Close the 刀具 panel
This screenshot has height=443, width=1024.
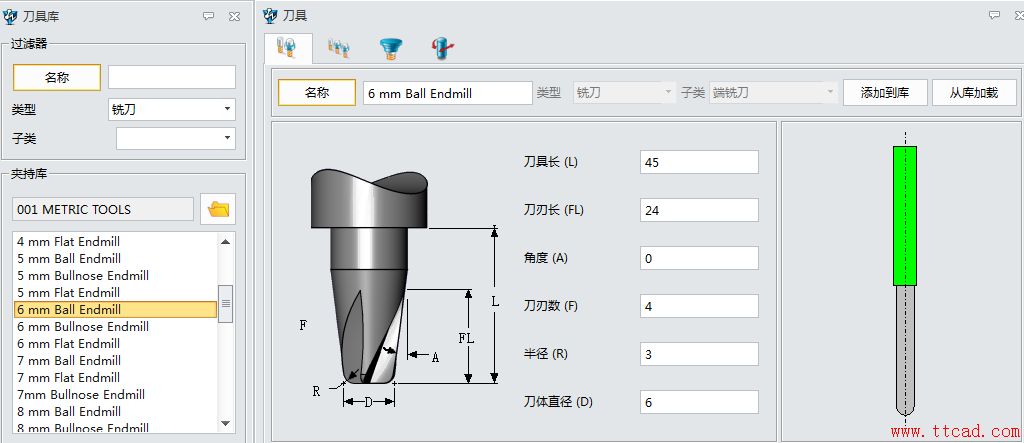point(1019,15)
